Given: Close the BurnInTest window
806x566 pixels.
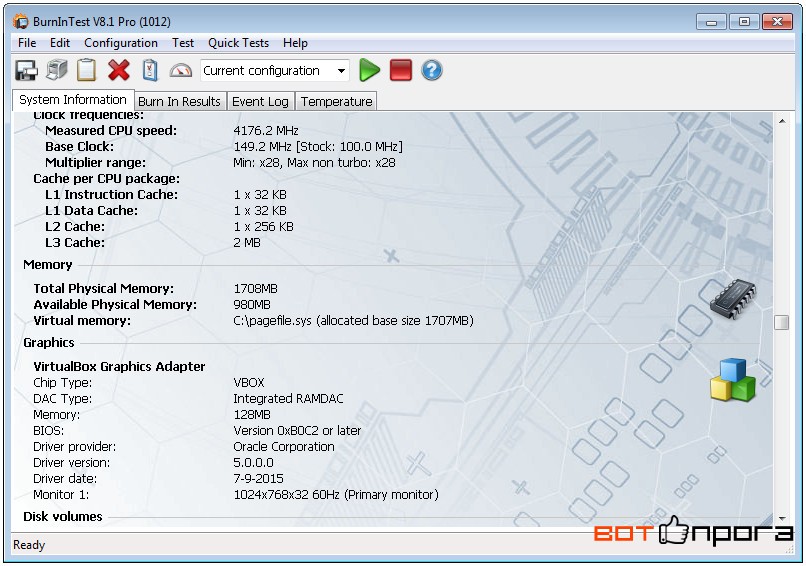Looking at the screenshot, I should (x=777, y=22).
